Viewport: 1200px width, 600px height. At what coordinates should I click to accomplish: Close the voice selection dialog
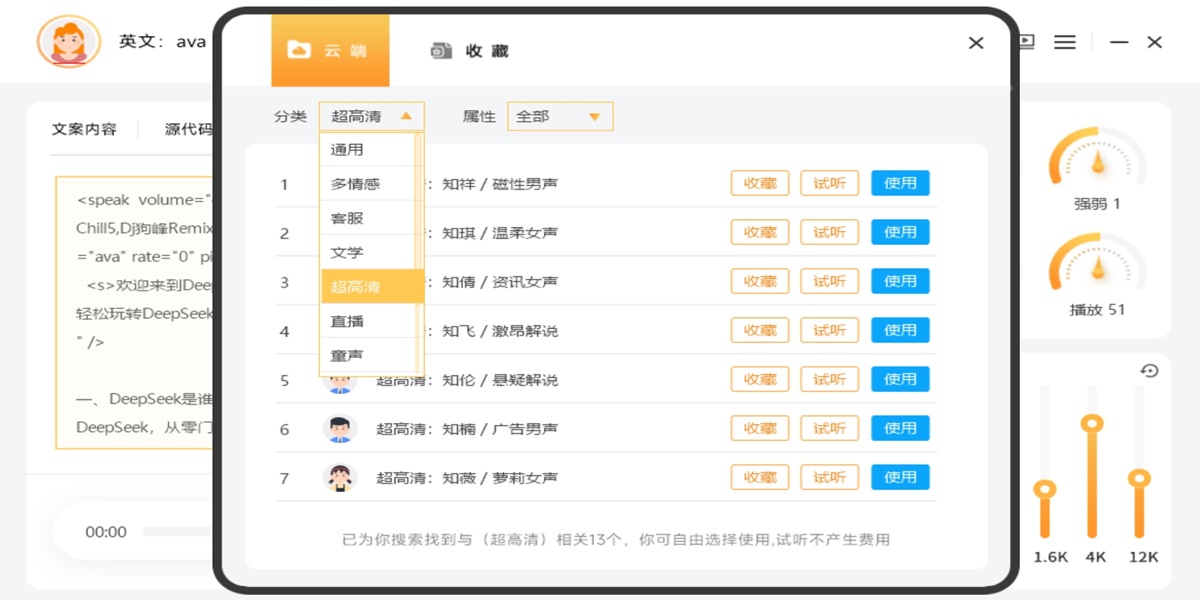tap(976, 43)
